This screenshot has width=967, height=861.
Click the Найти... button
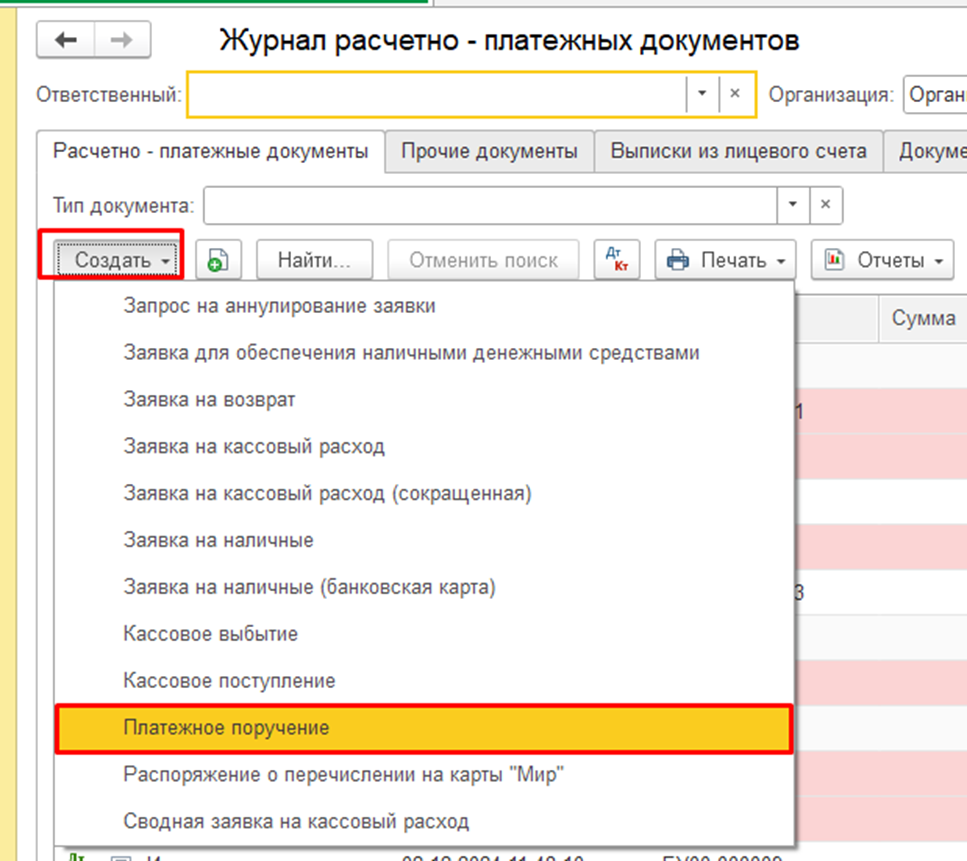(315, 260)
